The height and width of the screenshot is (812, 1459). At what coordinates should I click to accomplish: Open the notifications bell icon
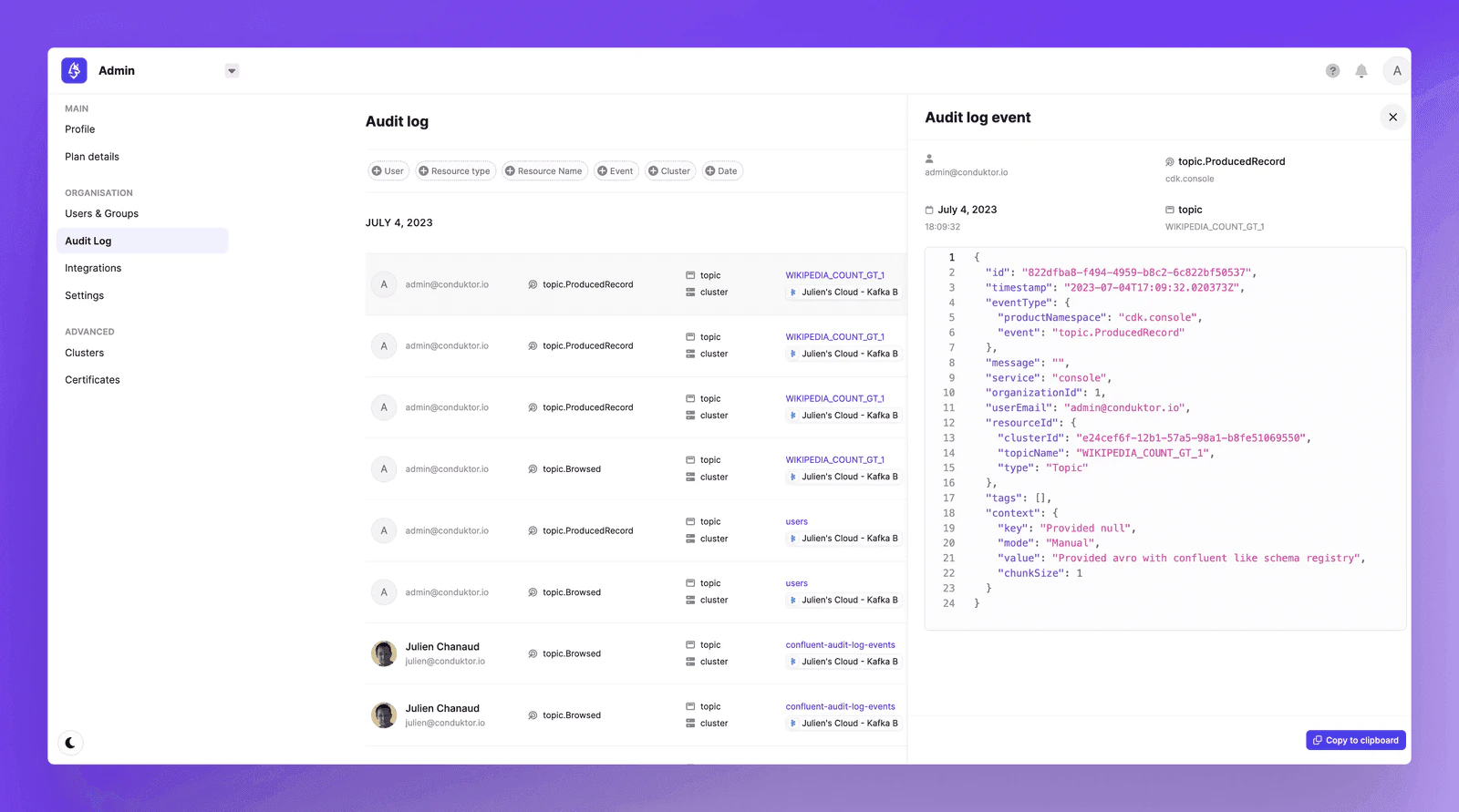1361,71
